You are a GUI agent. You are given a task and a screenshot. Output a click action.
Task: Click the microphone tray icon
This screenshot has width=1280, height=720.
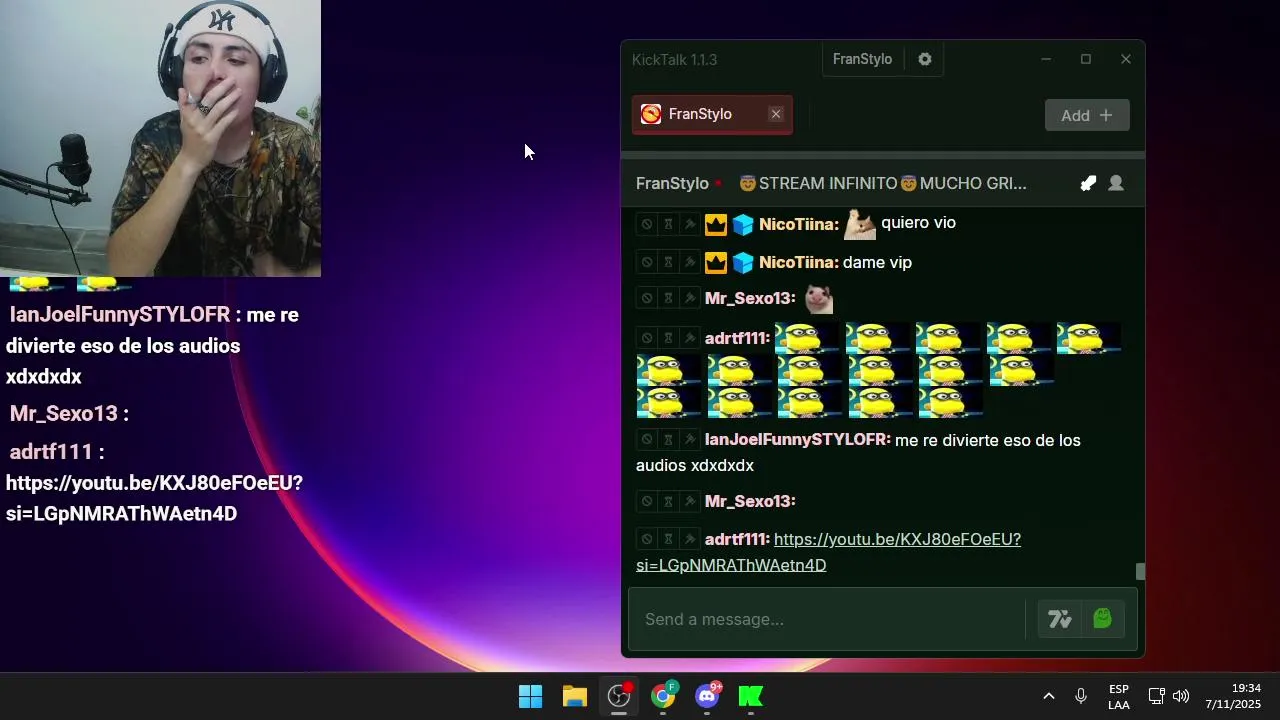(x=1081, y=696)
